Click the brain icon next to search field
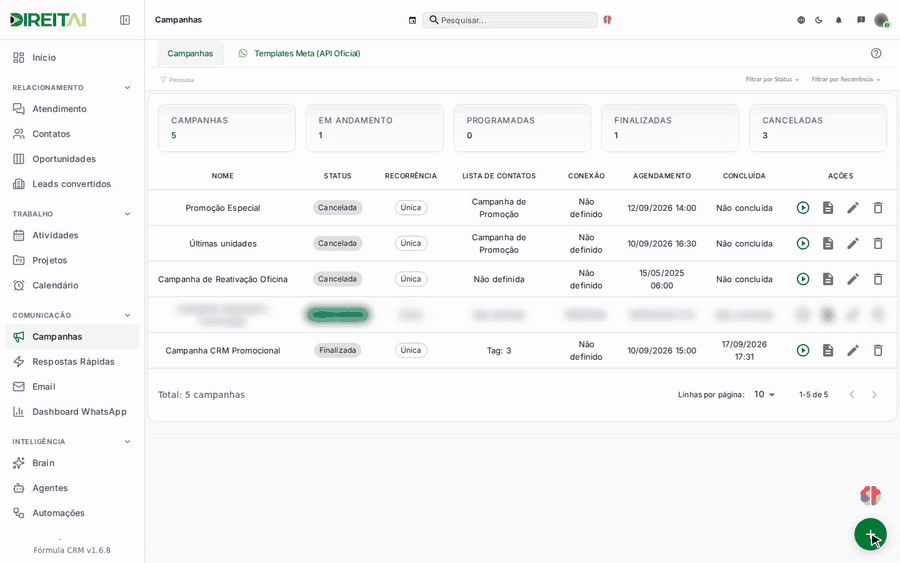 (607, 20)
